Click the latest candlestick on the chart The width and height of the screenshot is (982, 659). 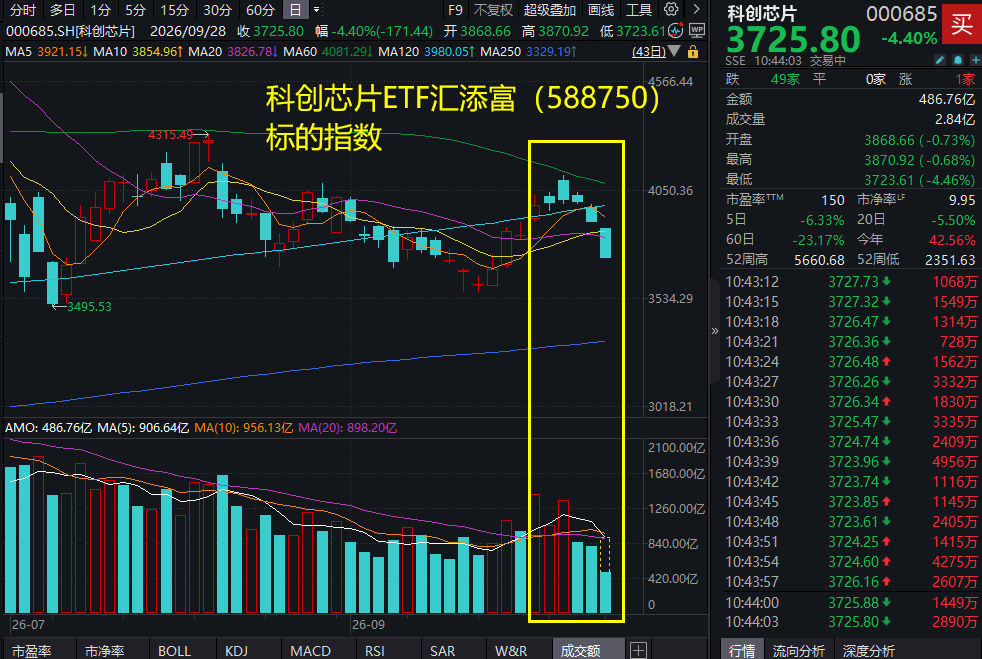click(605, 243)
